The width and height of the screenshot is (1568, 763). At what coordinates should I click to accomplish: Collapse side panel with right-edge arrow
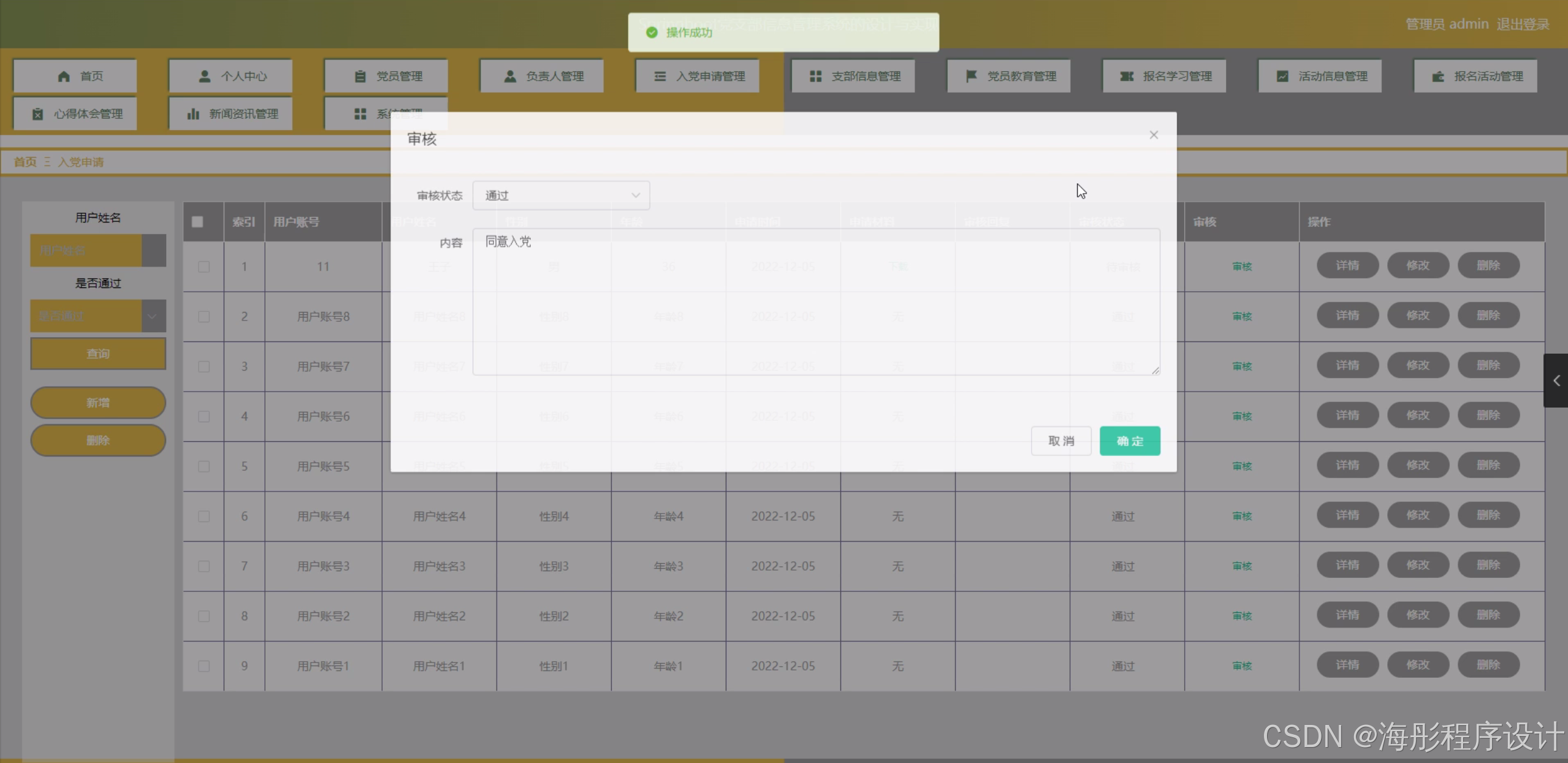1556,381
